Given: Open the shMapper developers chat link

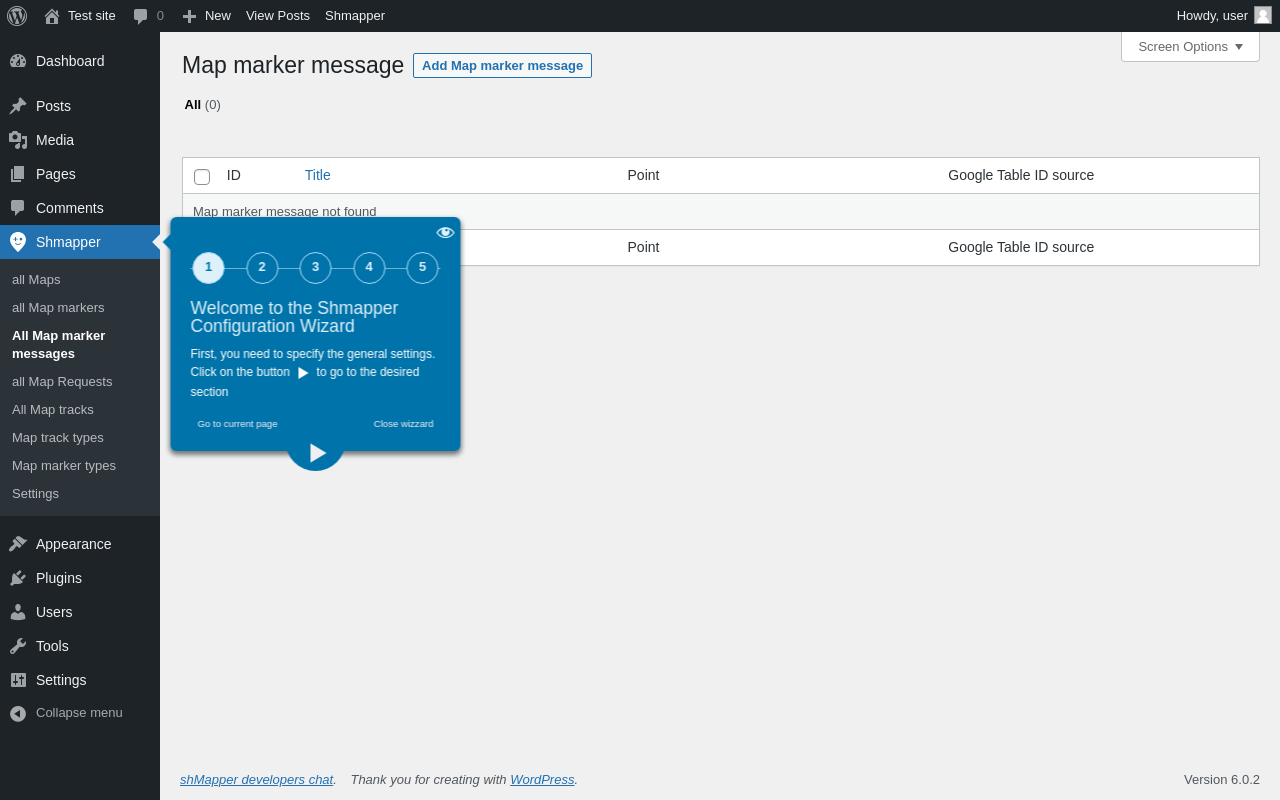Looking at the screenshot, I should [256, 779].
